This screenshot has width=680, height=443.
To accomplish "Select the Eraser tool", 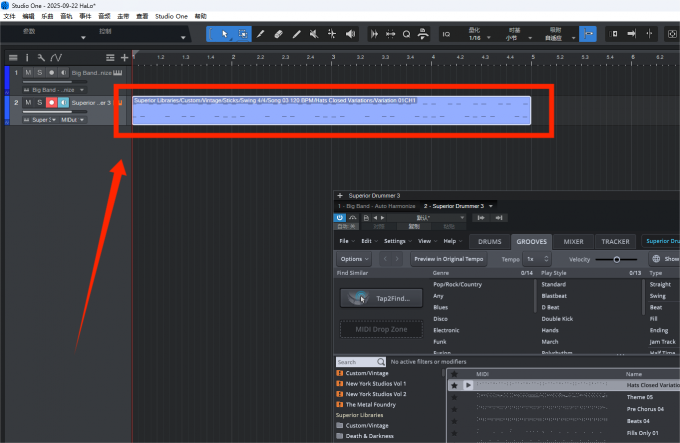I will pyautogui.click(x=279, y=34).
